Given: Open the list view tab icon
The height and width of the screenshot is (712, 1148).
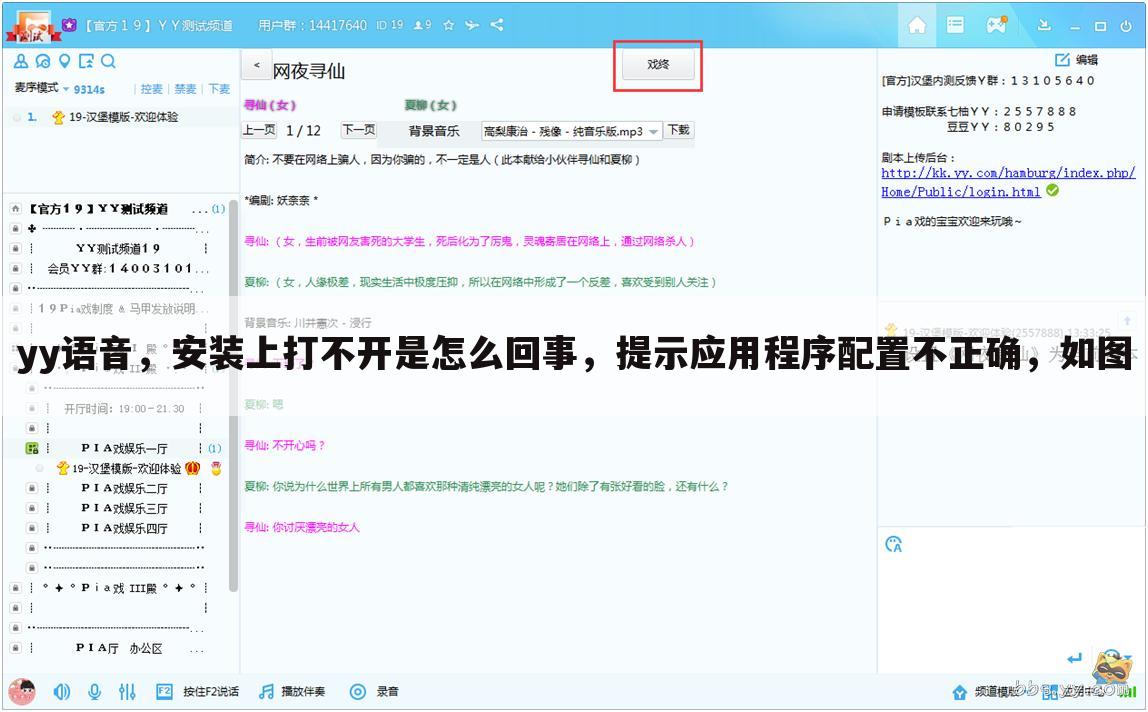Looking at the screenshot, I should point(955,25).
